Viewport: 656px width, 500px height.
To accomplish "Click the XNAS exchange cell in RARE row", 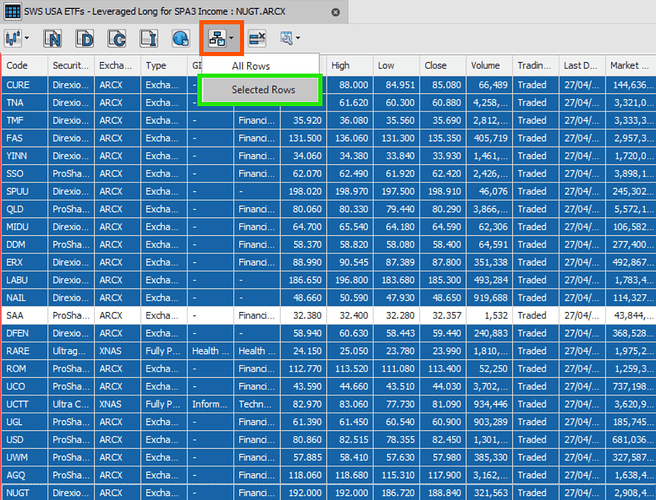I will click(118, 351).
